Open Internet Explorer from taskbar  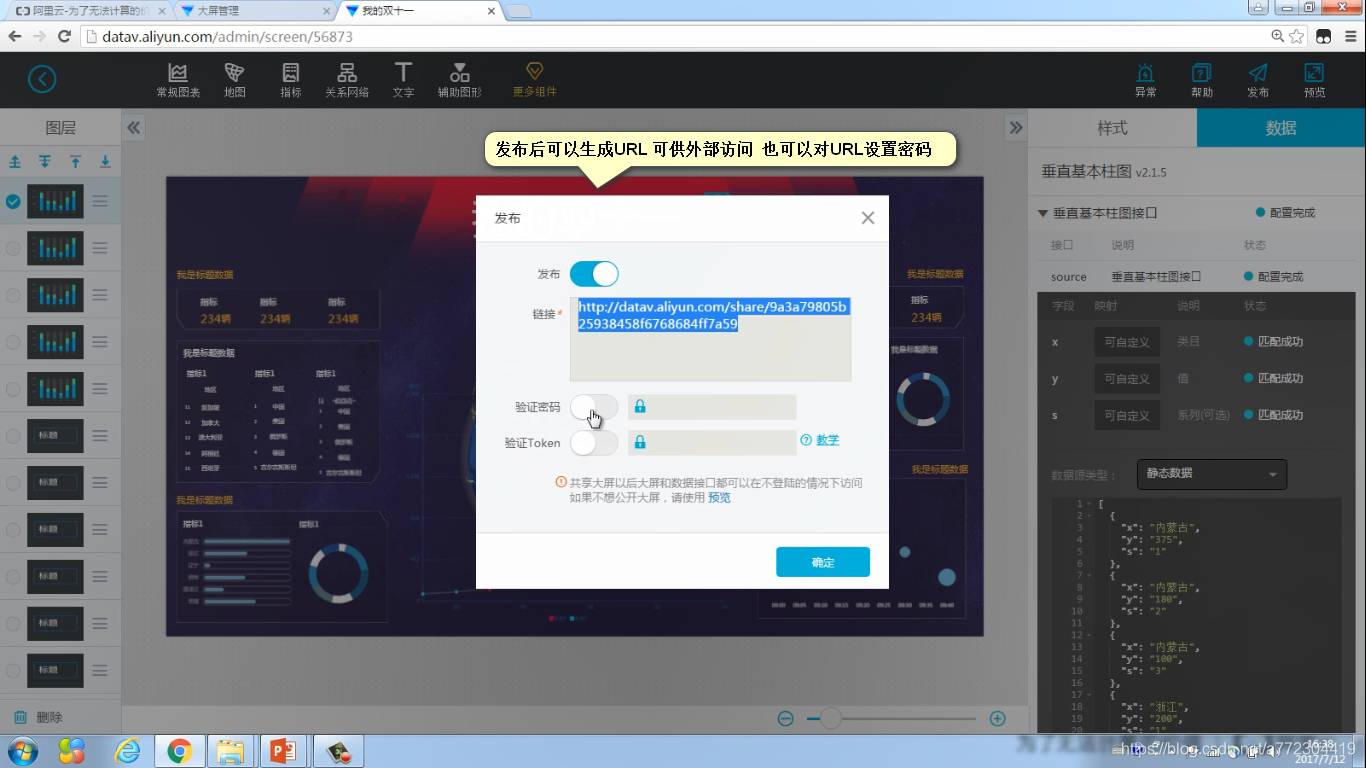point(127,751)
